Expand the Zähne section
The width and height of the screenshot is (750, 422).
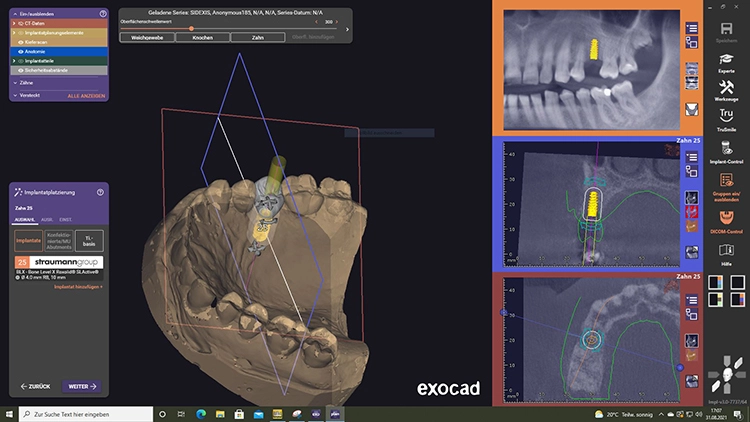(15, 83)
